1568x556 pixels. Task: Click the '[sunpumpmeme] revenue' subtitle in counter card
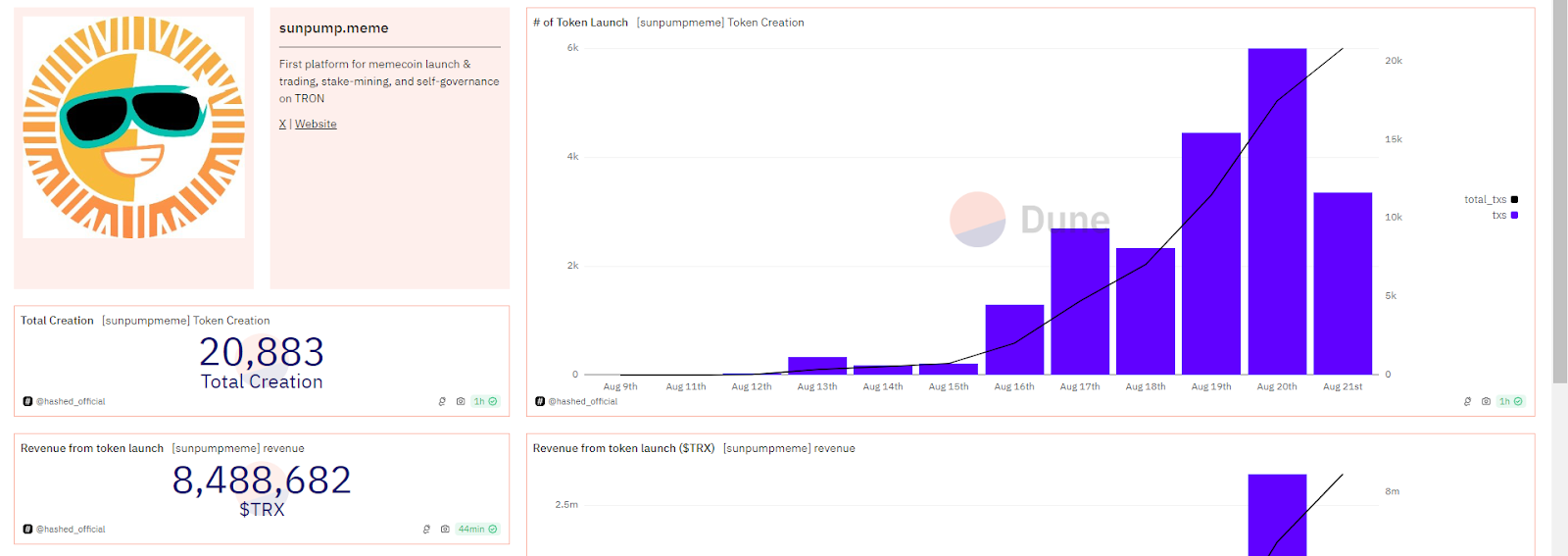tap(238, 448)
